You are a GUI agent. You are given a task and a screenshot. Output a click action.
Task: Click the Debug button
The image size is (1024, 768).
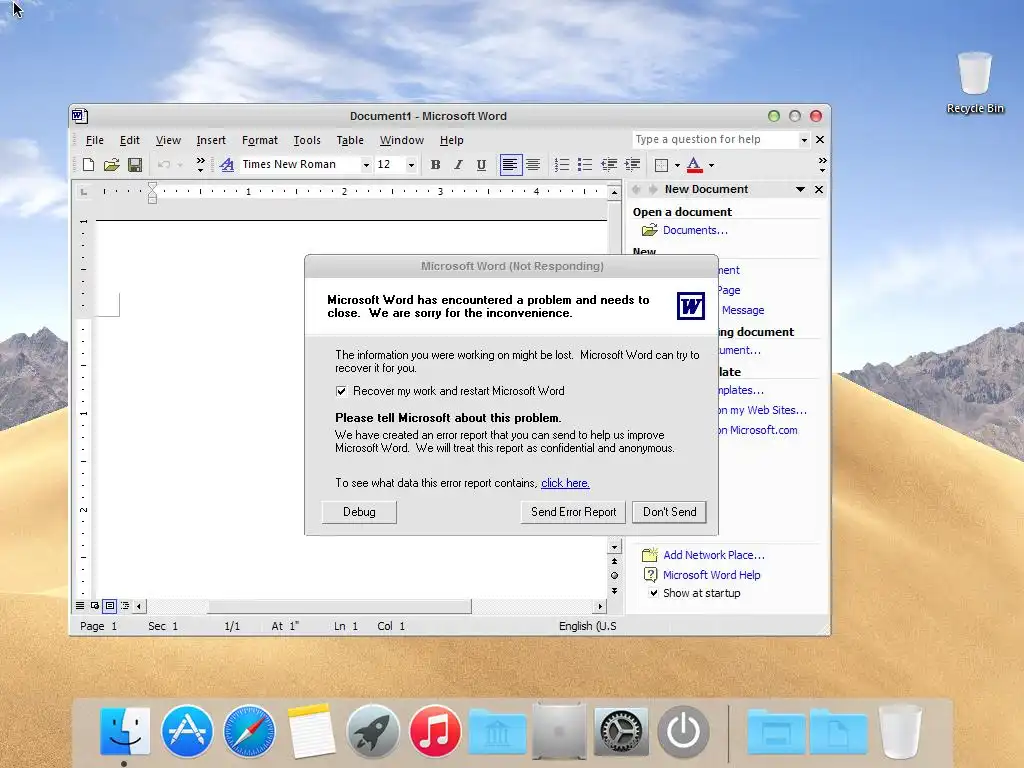(359, 512)
